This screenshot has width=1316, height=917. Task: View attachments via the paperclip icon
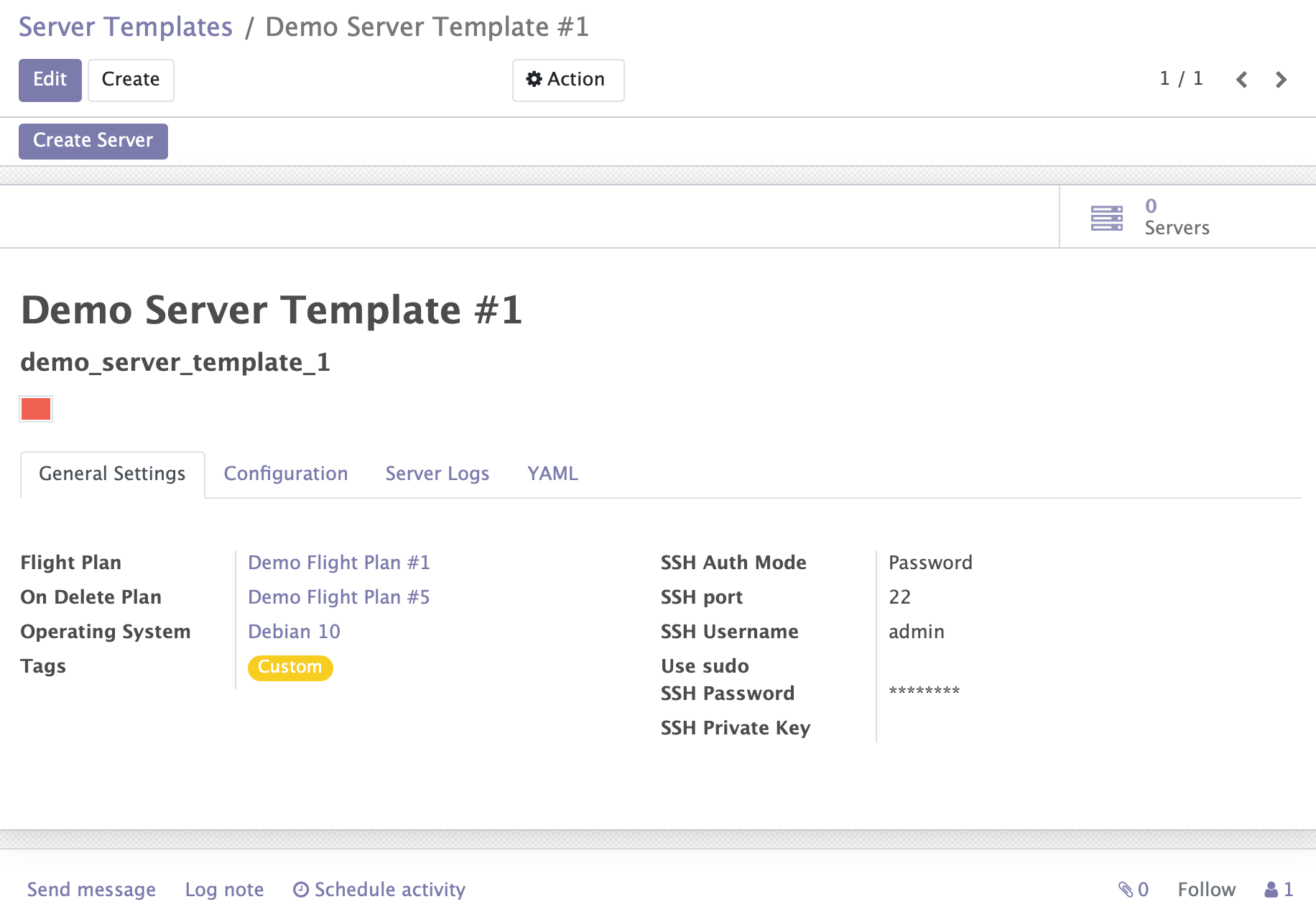(x=1134, y=890)
